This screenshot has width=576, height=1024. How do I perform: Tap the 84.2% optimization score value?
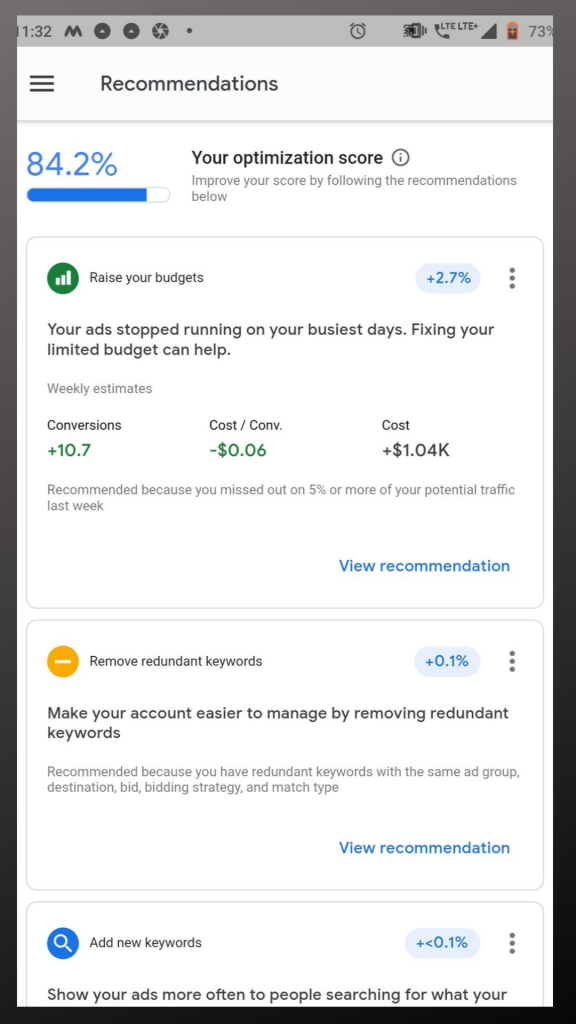point(71,163)
